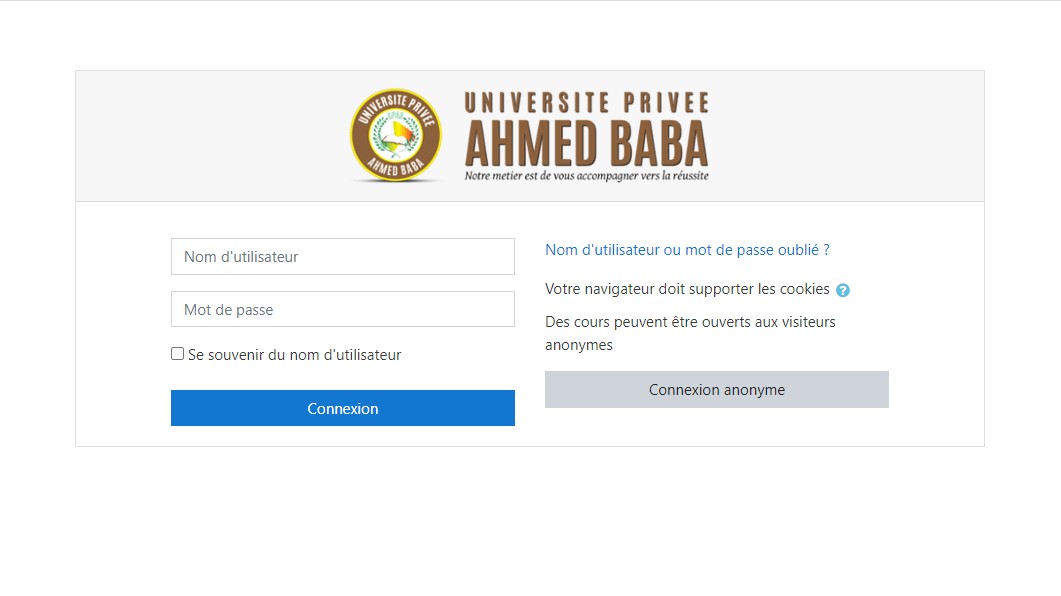The image size is (1061, 596).
Task: Open the cookies help question mark icon
Action: [843, 290]
